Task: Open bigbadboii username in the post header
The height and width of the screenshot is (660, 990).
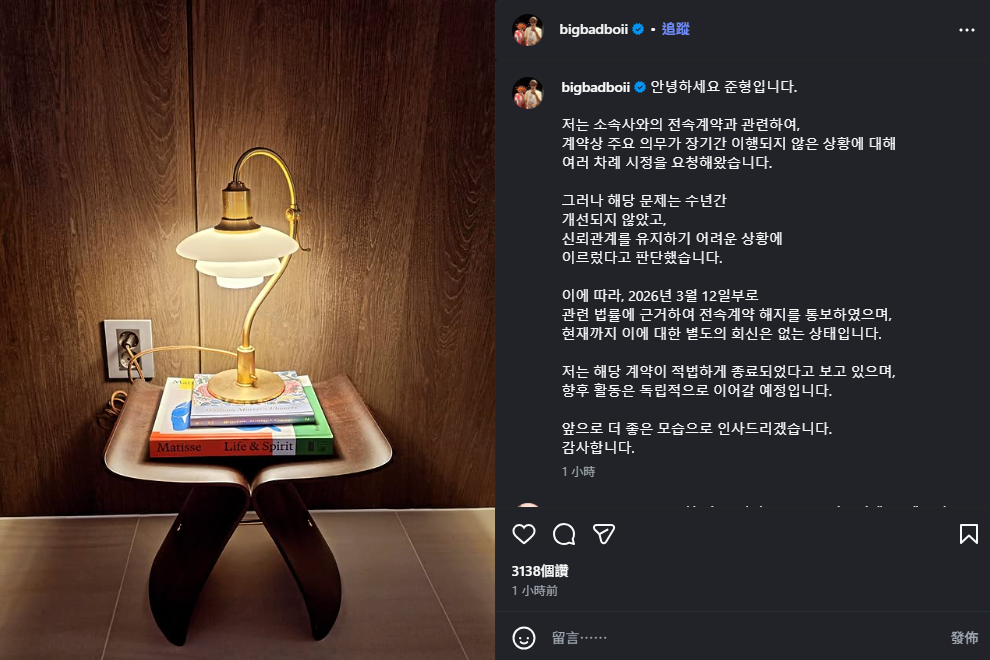Action: (593, 30)
